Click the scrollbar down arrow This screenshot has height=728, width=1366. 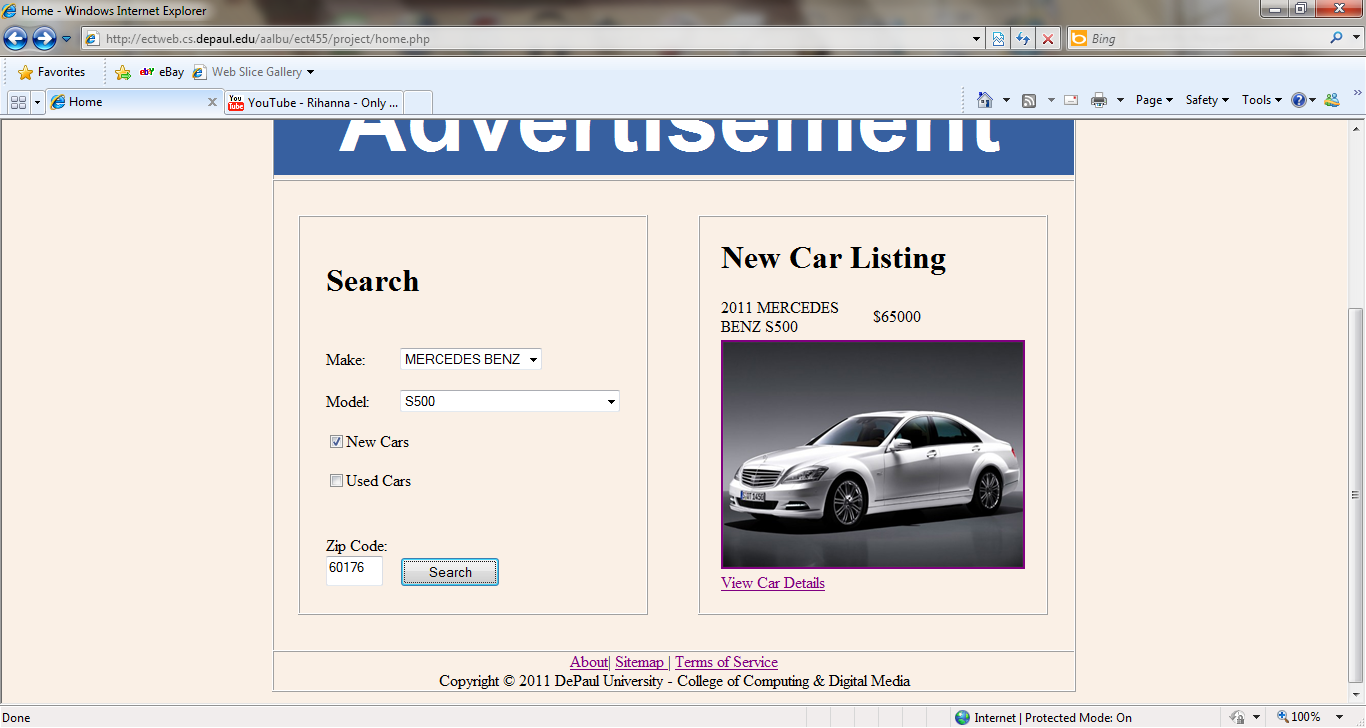(1356, 697)
